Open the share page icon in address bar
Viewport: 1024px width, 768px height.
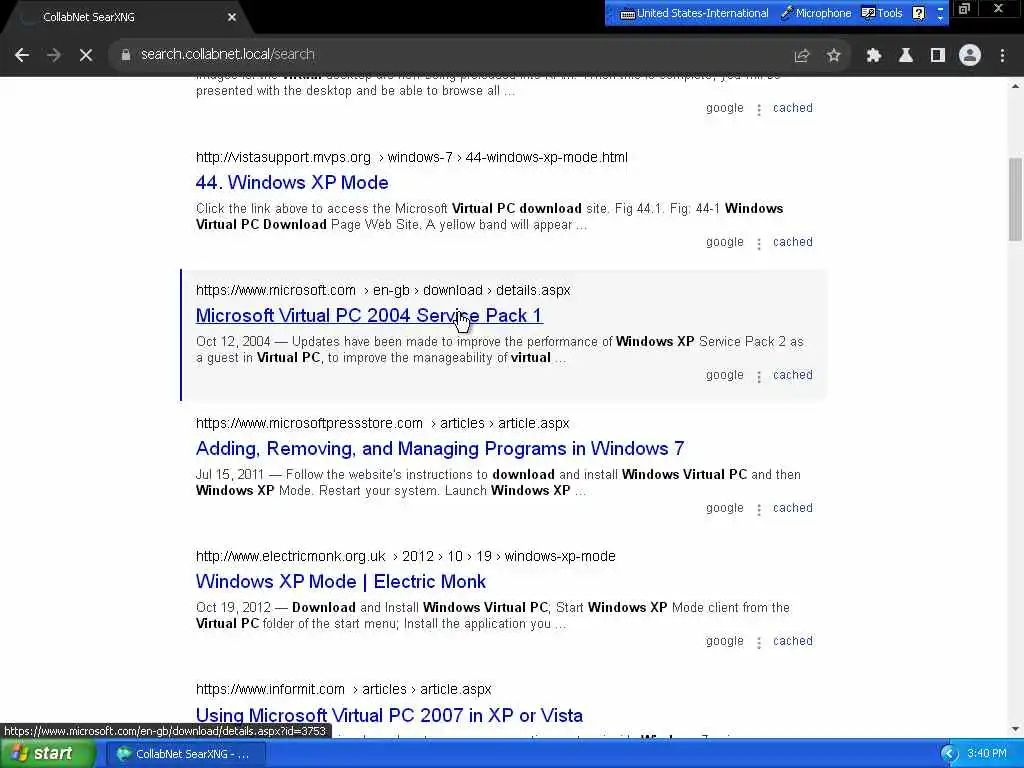(x=801, y=56)
